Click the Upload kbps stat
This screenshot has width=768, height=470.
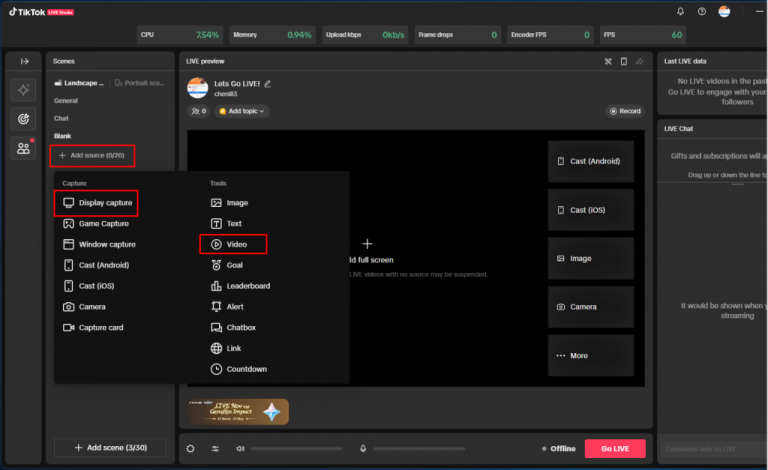point(365,35)
